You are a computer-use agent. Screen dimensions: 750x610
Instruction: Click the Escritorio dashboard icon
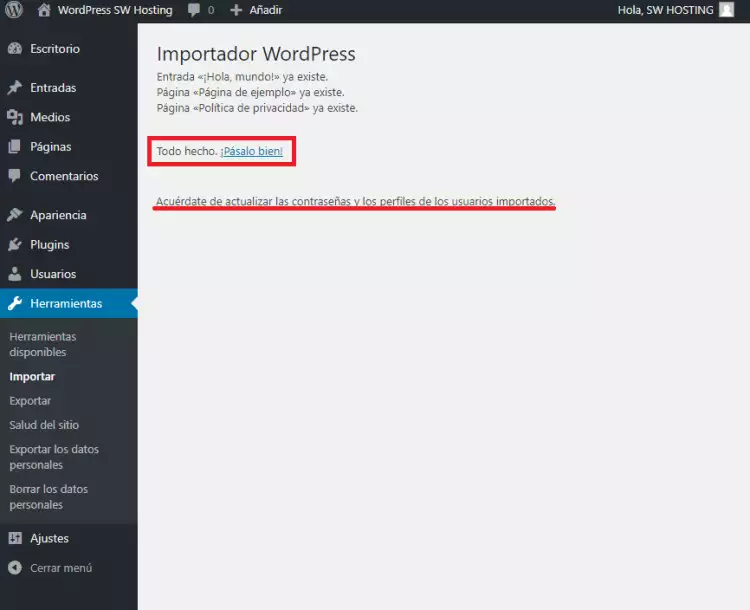pos(14,49)
